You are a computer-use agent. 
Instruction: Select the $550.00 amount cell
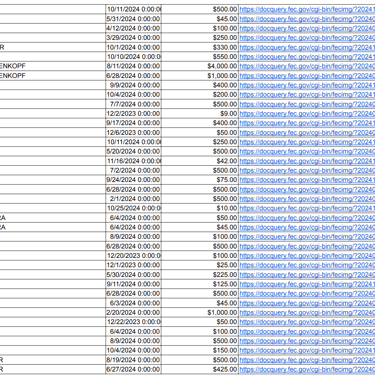tap(200, 57)
